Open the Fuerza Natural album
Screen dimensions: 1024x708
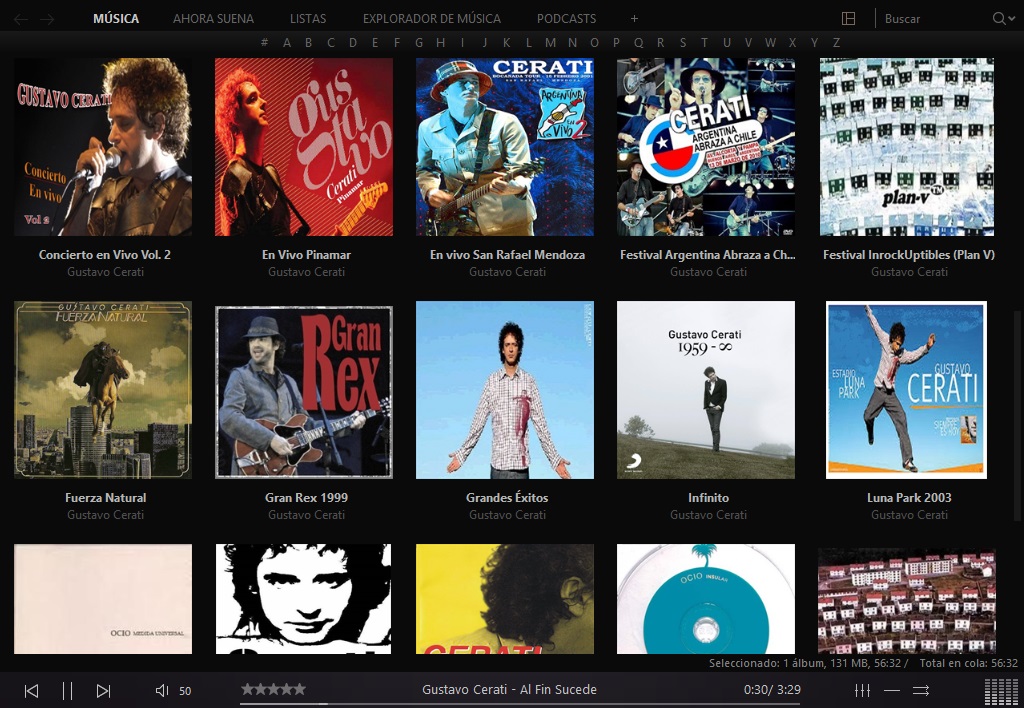point(104,390)
